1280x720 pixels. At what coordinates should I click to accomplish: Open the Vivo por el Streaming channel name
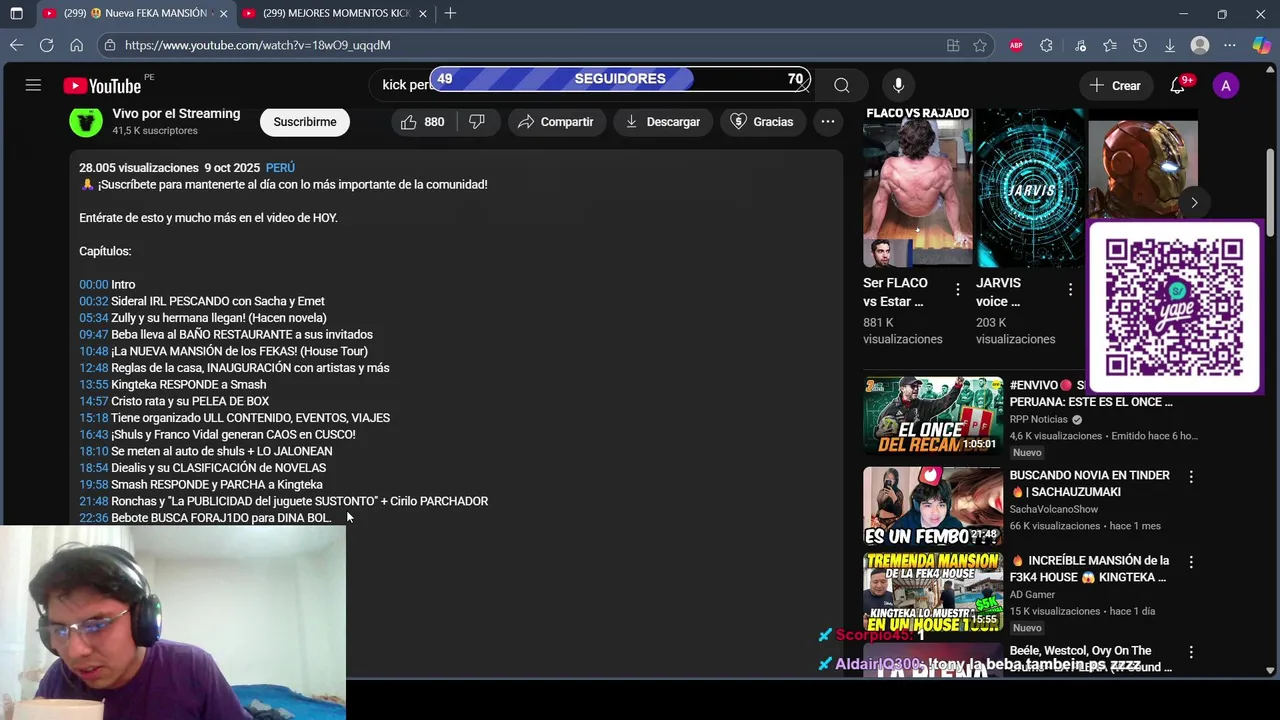tap(176, 114)
